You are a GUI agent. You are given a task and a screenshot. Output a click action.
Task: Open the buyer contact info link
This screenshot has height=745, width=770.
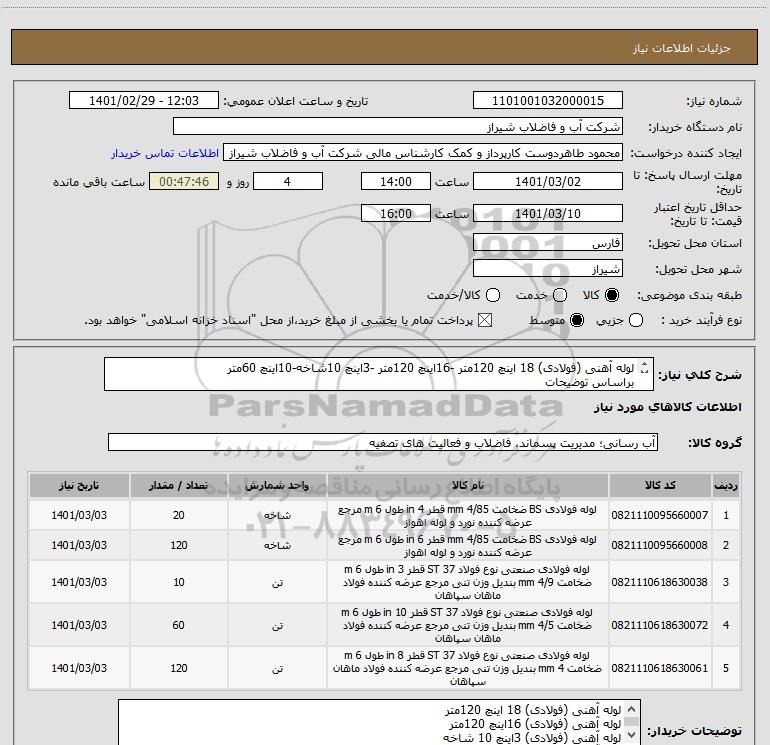pyautogui.click(x=165, y=153)
